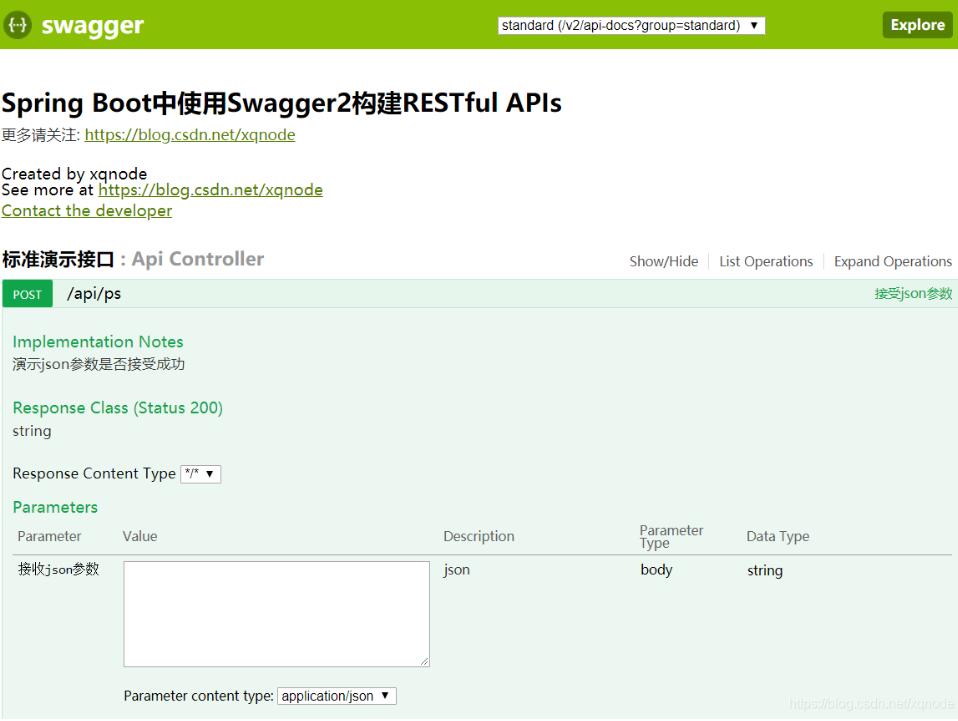Click inside the json body textarea

pyautogui.click(x=275, y=612)
